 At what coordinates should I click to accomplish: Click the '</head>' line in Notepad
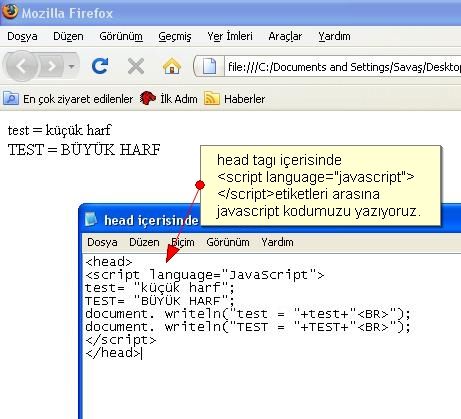113,353
